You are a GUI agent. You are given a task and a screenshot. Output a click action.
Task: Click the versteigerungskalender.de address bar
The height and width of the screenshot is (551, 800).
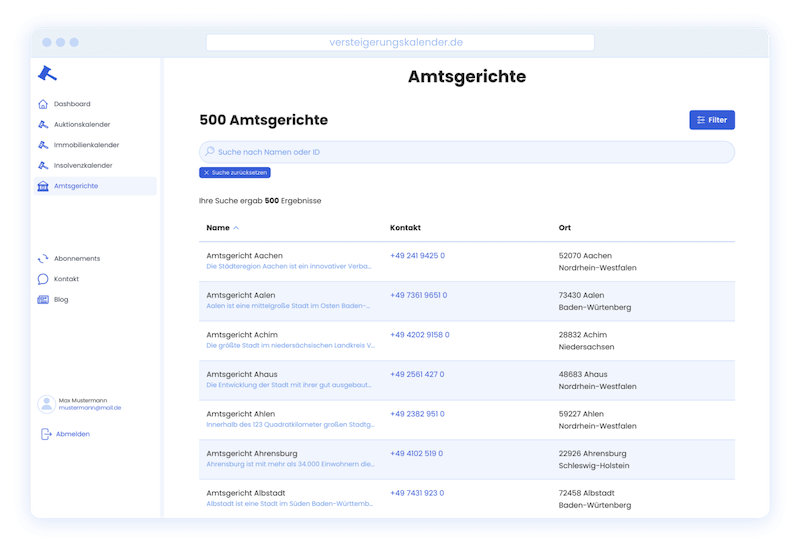click(399, 42)
